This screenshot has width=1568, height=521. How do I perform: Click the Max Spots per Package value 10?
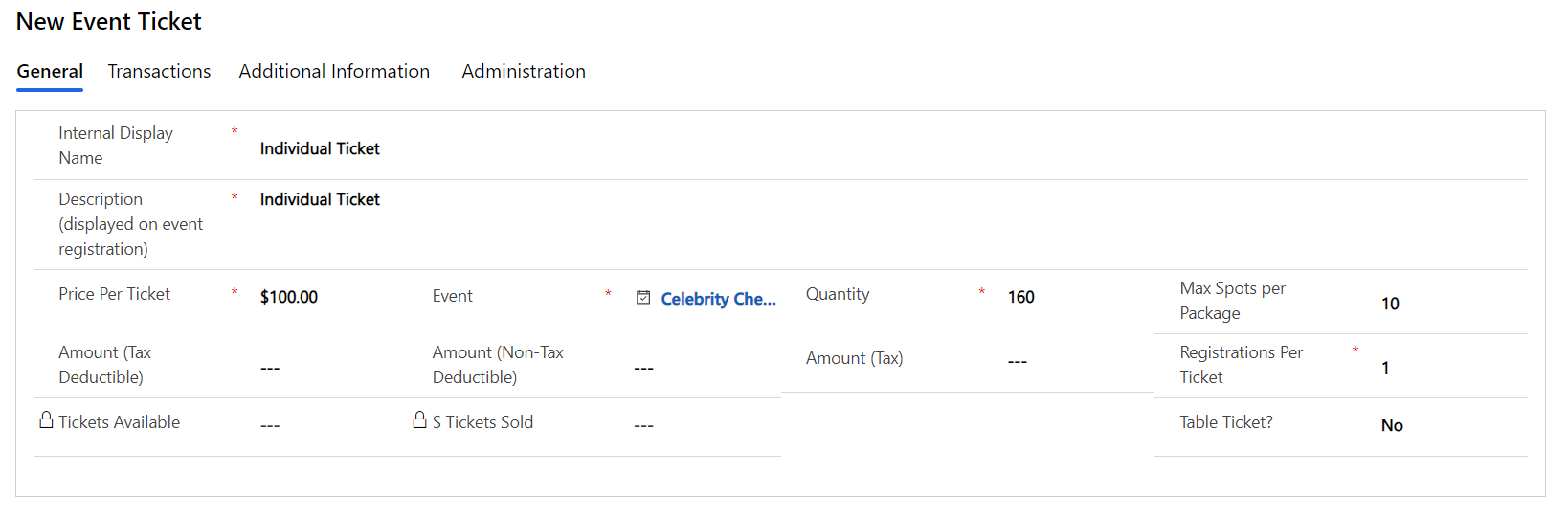pos(1452,304)
